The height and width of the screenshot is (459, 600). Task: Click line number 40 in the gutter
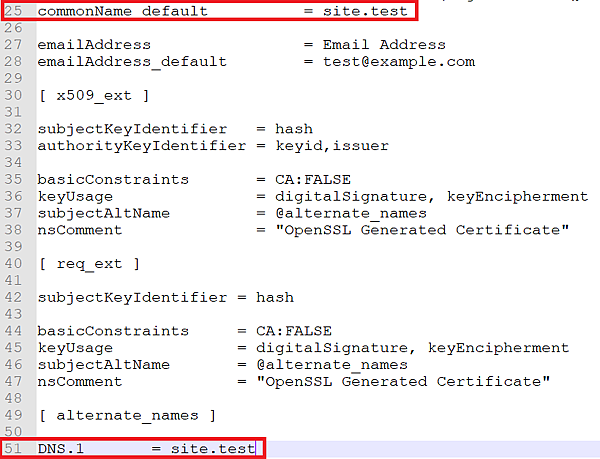13,264
